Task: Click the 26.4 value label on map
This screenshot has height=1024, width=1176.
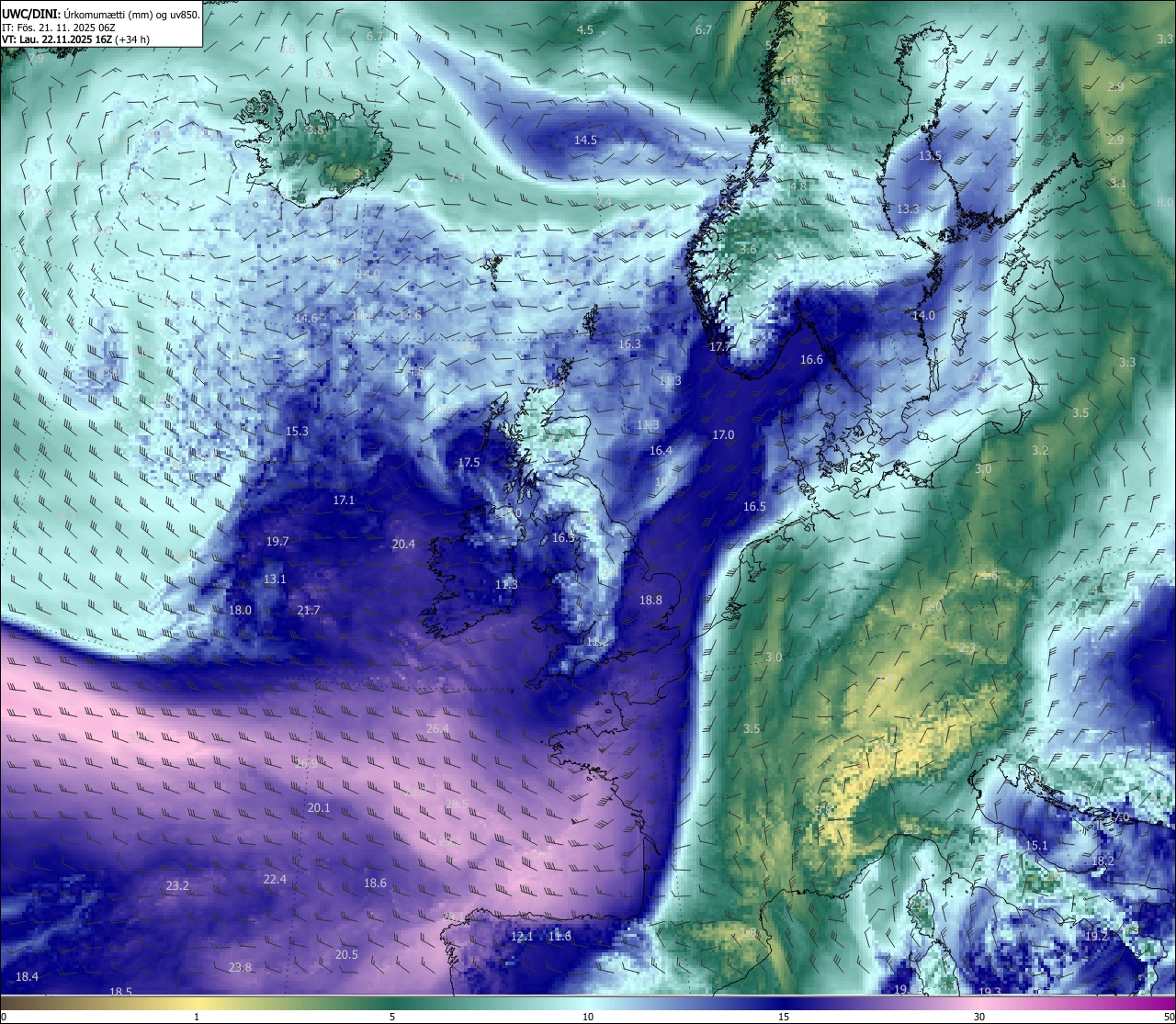Action: (x=438, y=728)
